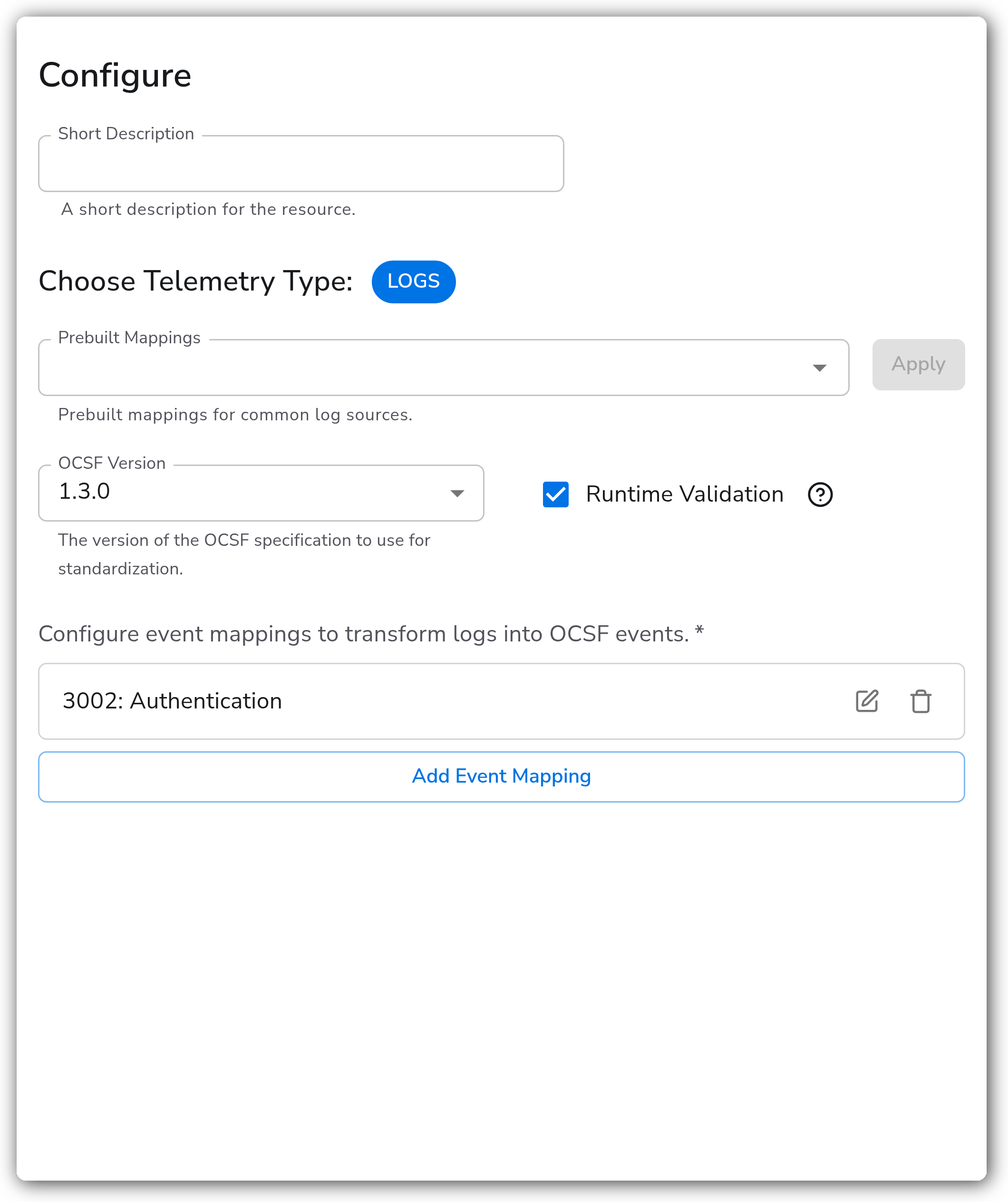Delete the 3002: Authentication mapping

coord(921,701)
